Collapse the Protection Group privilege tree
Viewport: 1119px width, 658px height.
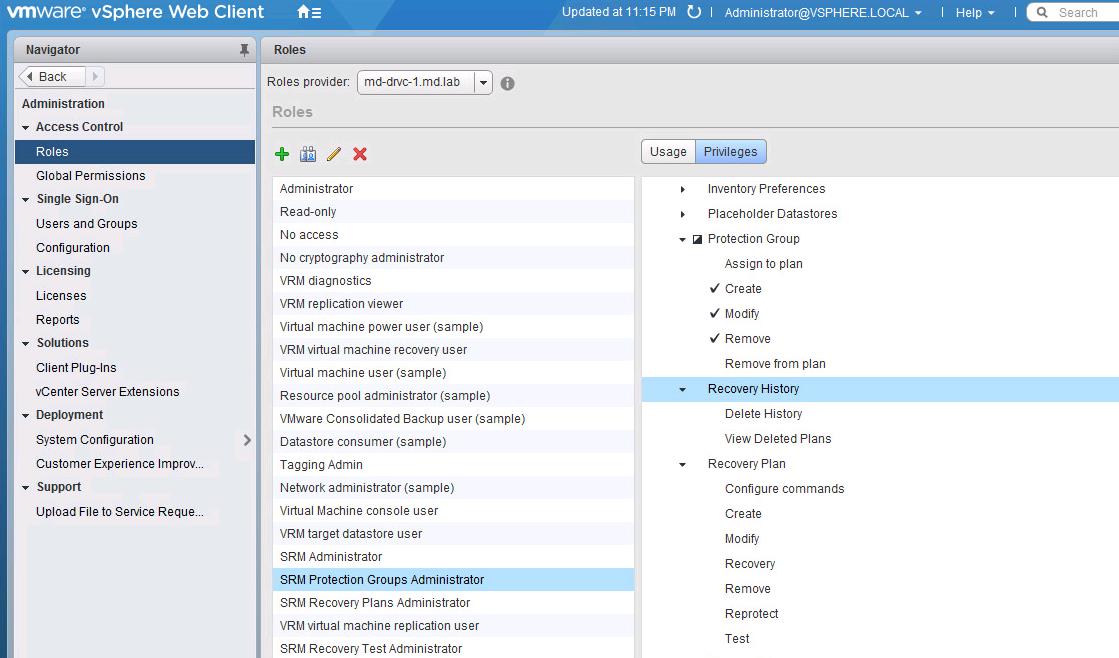coord(683,240)
